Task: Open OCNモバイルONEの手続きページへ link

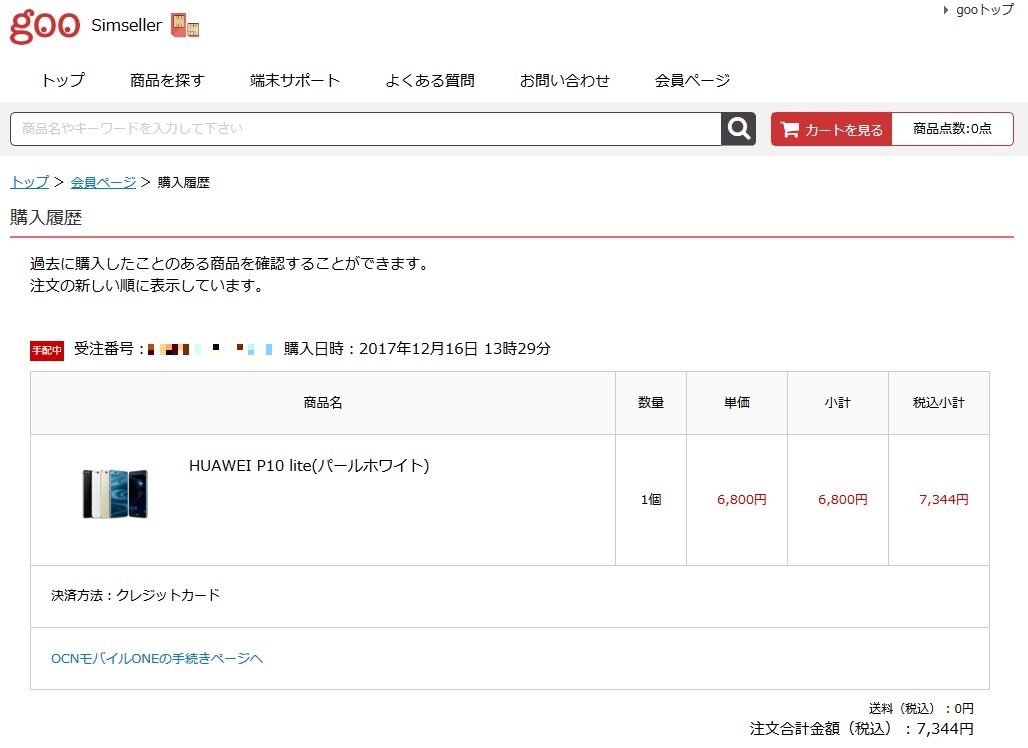Action: (157, 658)
